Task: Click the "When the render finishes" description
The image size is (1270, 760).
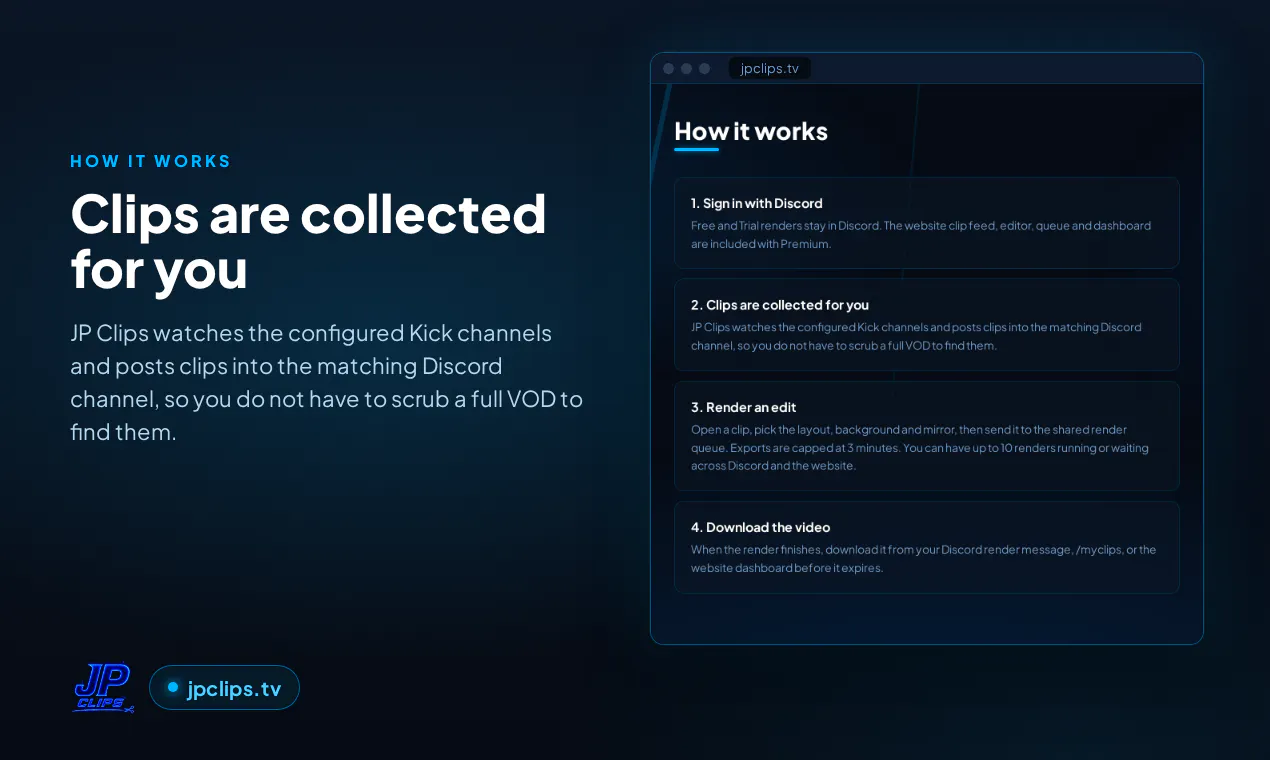Action: (924, 559)
